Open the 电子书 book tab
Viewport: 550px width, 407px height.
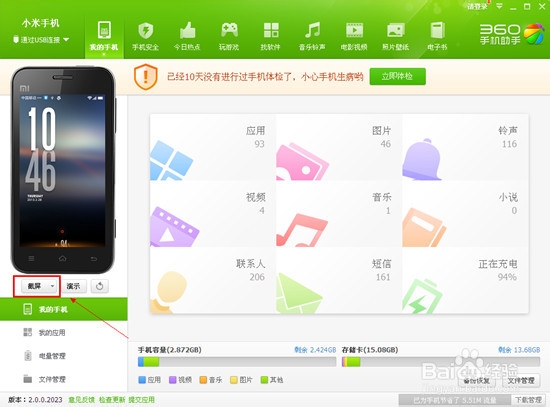click(x=437, y=37)
